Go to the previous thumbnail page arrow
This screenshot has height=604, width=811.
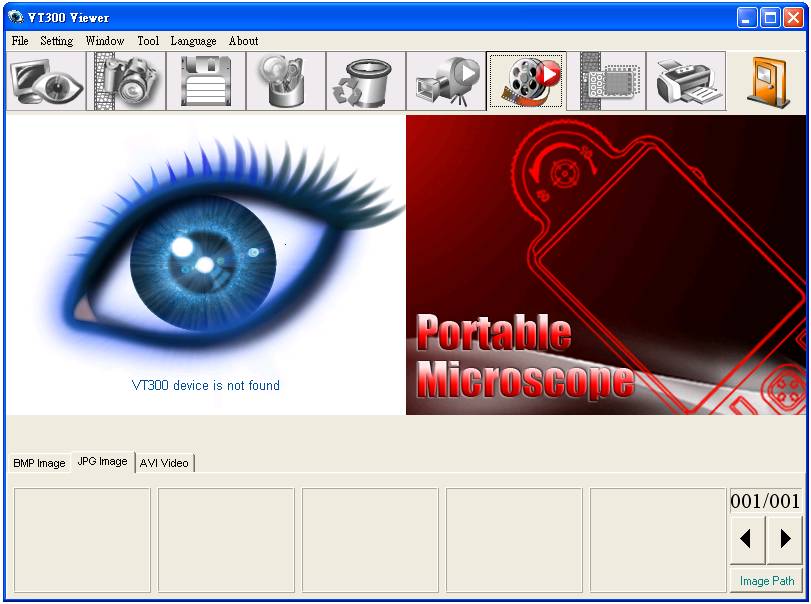coord(747,539)
